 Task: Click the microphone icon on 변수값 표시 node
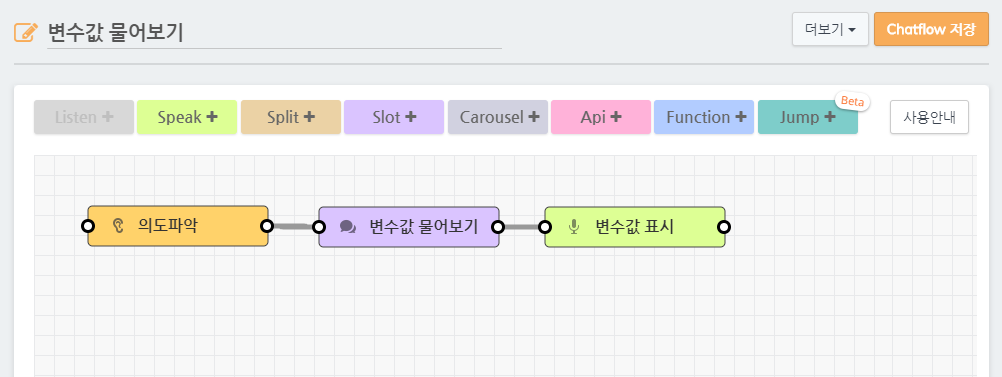[x=574, y=227]
